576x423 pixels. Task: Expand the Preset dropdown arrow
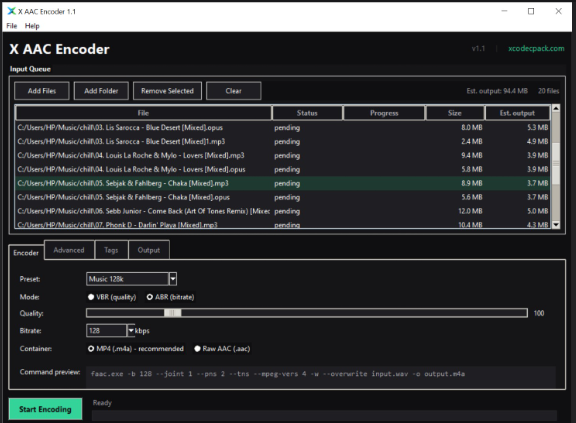tap(173, 279)
